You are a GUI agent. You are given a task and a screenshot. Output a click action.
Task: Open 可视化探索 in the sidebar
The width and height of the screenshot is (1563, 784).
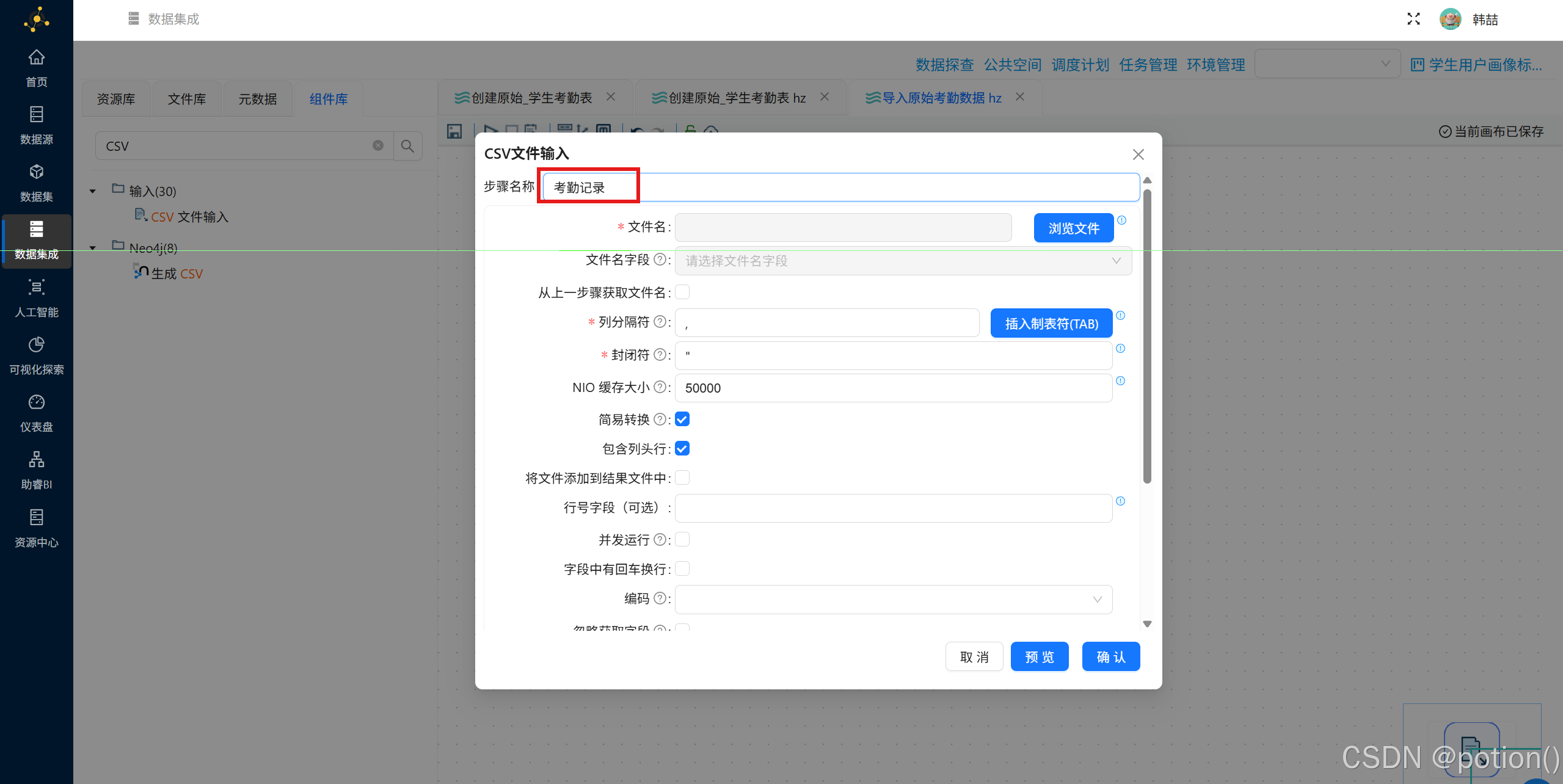coord(36,356)
